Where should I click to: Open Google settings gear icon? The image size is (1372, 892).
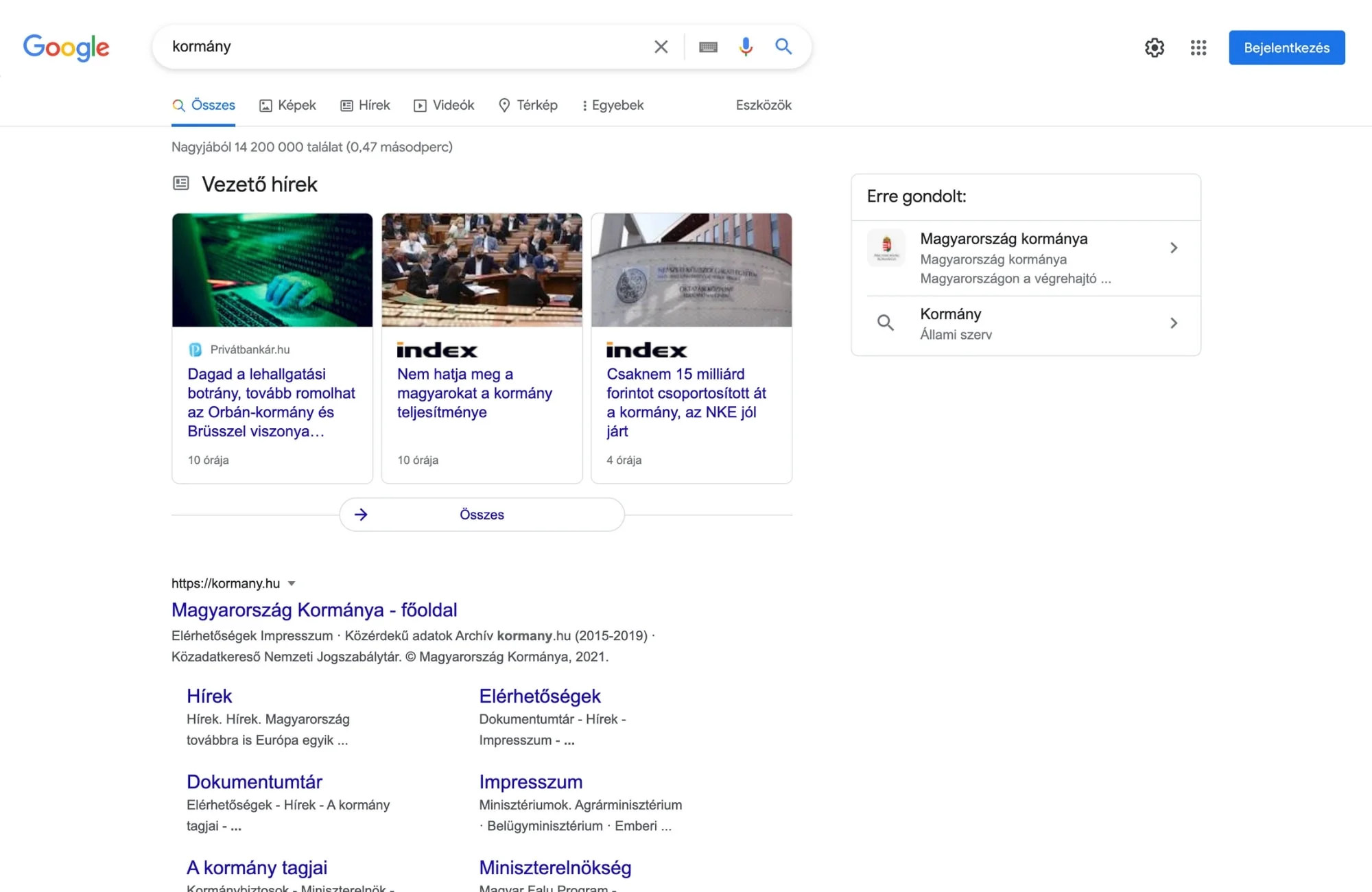(1155, 47)
